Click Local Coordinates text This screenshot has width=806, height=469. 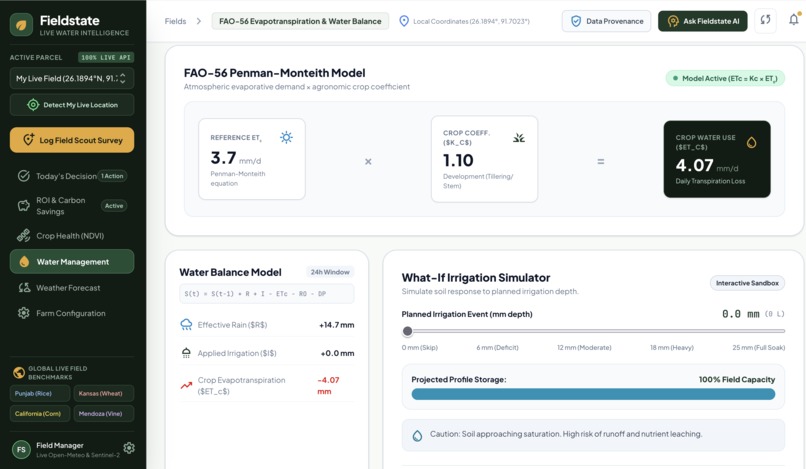pos(471,21)
